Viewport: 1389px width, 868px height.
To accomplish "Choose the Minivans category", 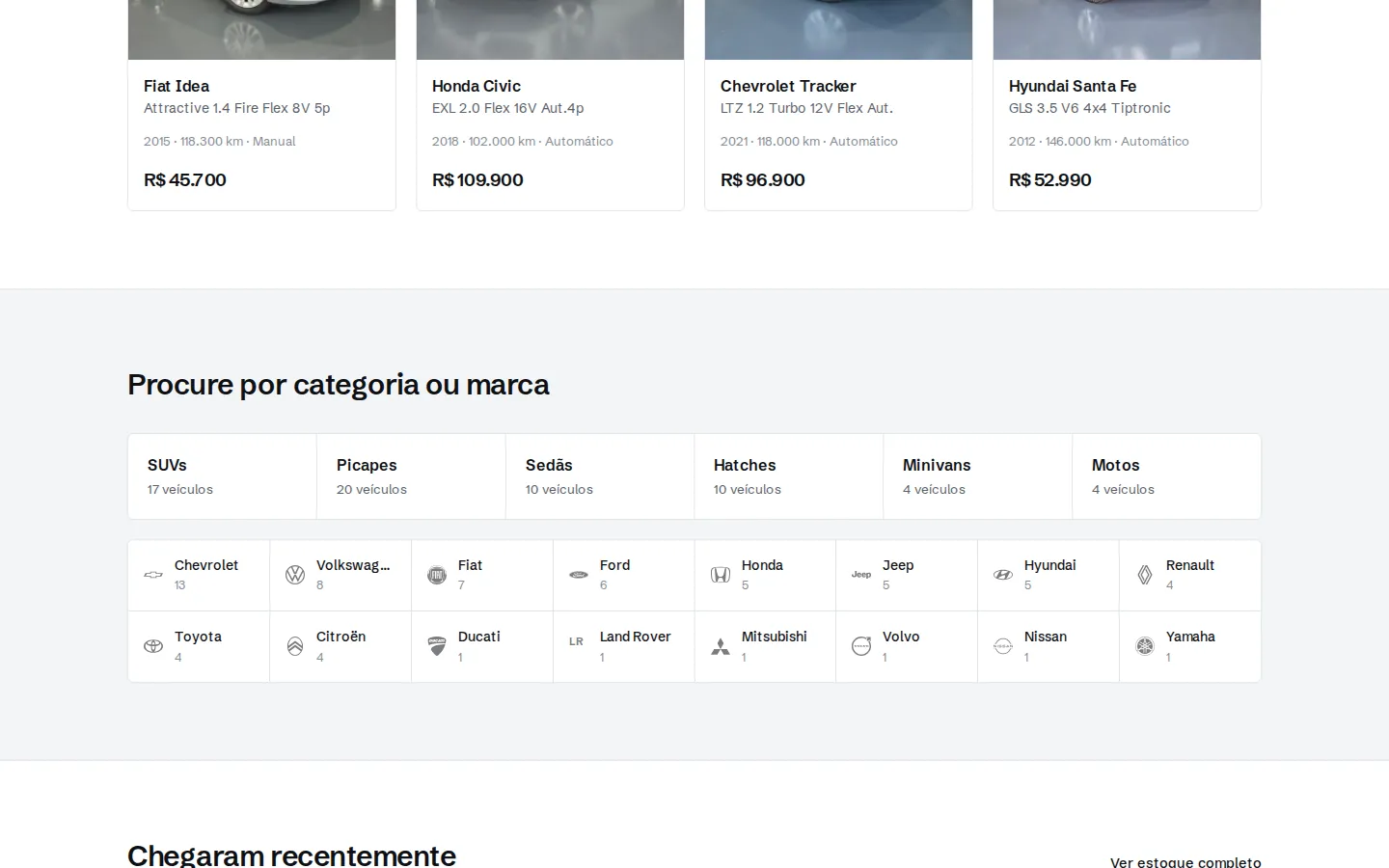I will [x=978, y=476].
